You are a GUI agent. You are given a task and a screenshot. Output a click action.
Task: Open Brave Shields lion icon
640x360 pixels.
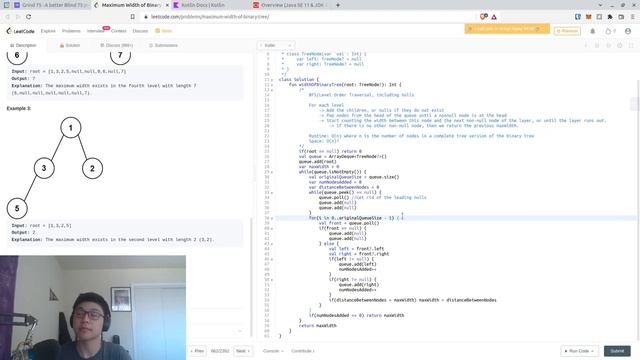point(484,17)
